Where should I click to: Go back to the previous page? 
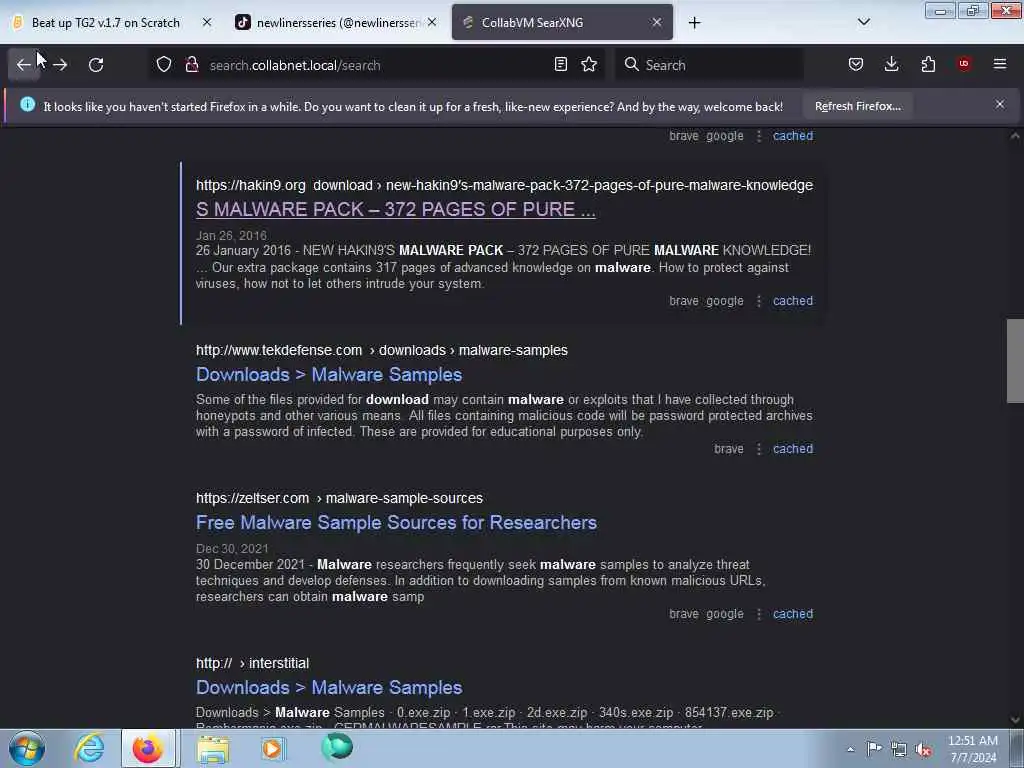pyautogui.click(x=24, y=65)
